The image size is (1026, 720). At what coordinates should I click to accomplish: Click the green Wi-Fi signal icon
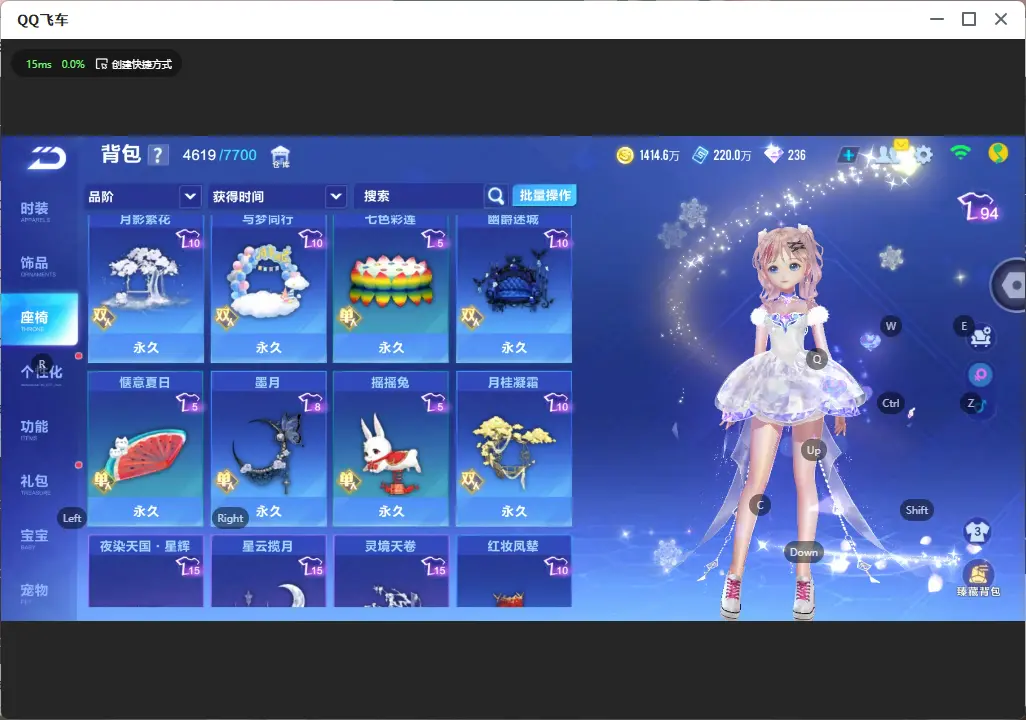(x=960, y=153)
